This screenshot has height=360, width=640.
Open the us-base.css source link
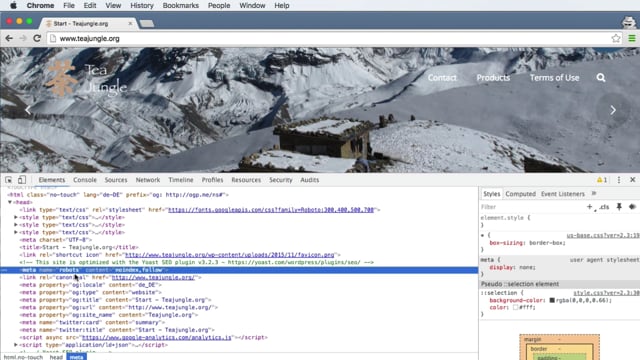coord(603,236)
